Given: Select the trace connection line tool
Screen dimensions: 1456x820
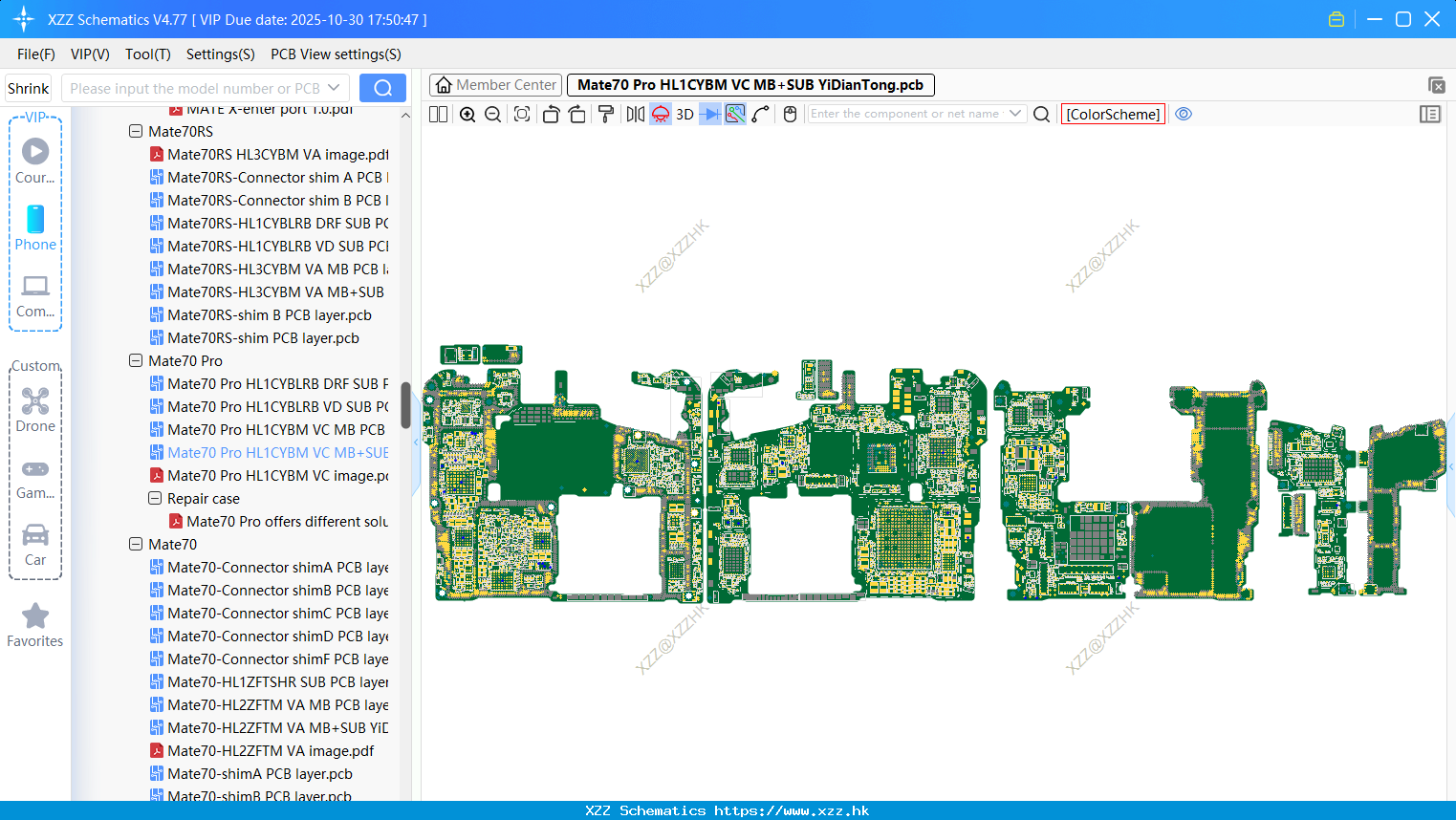Looking at the screenshot, I should (x=761, y=114).
